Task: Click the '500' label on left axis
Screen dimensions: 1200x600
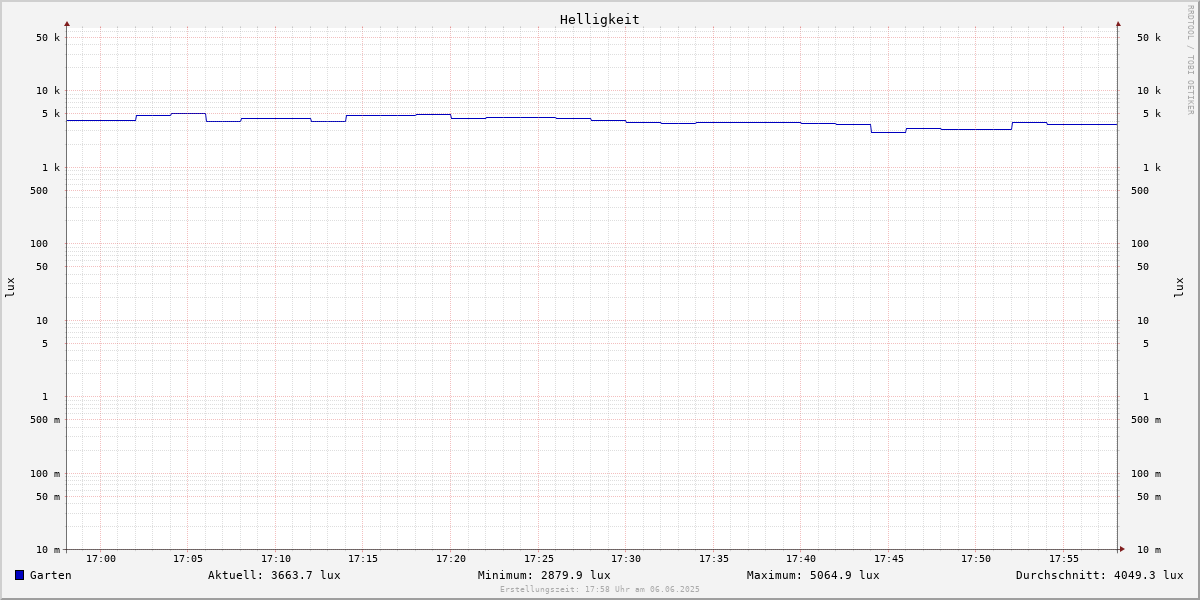Action: [39, 191]
